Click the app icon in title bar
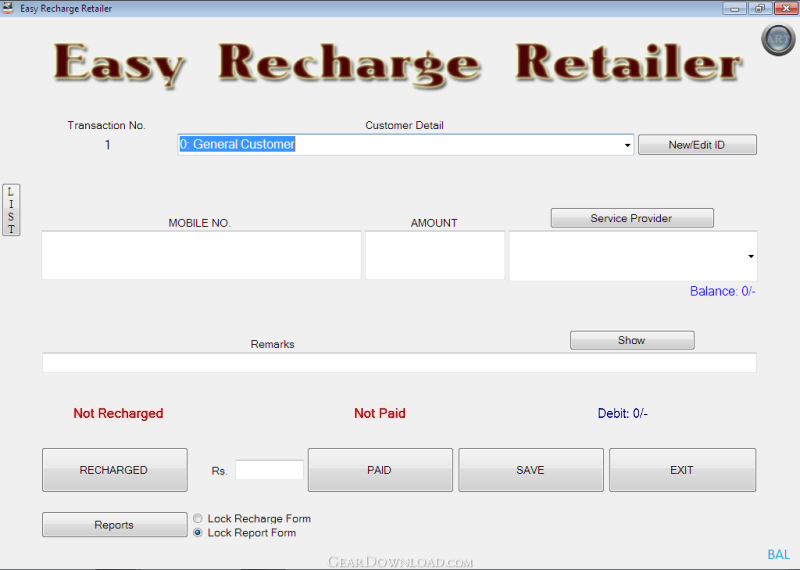The width and height of the screenshot is (800, 570). (8, 8)
